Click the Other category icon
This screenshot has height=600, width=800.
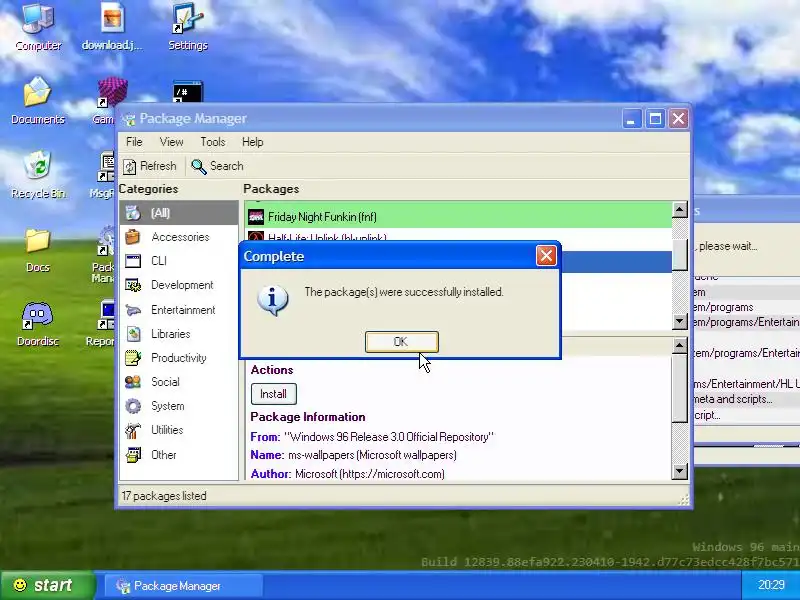coord(133,455)
